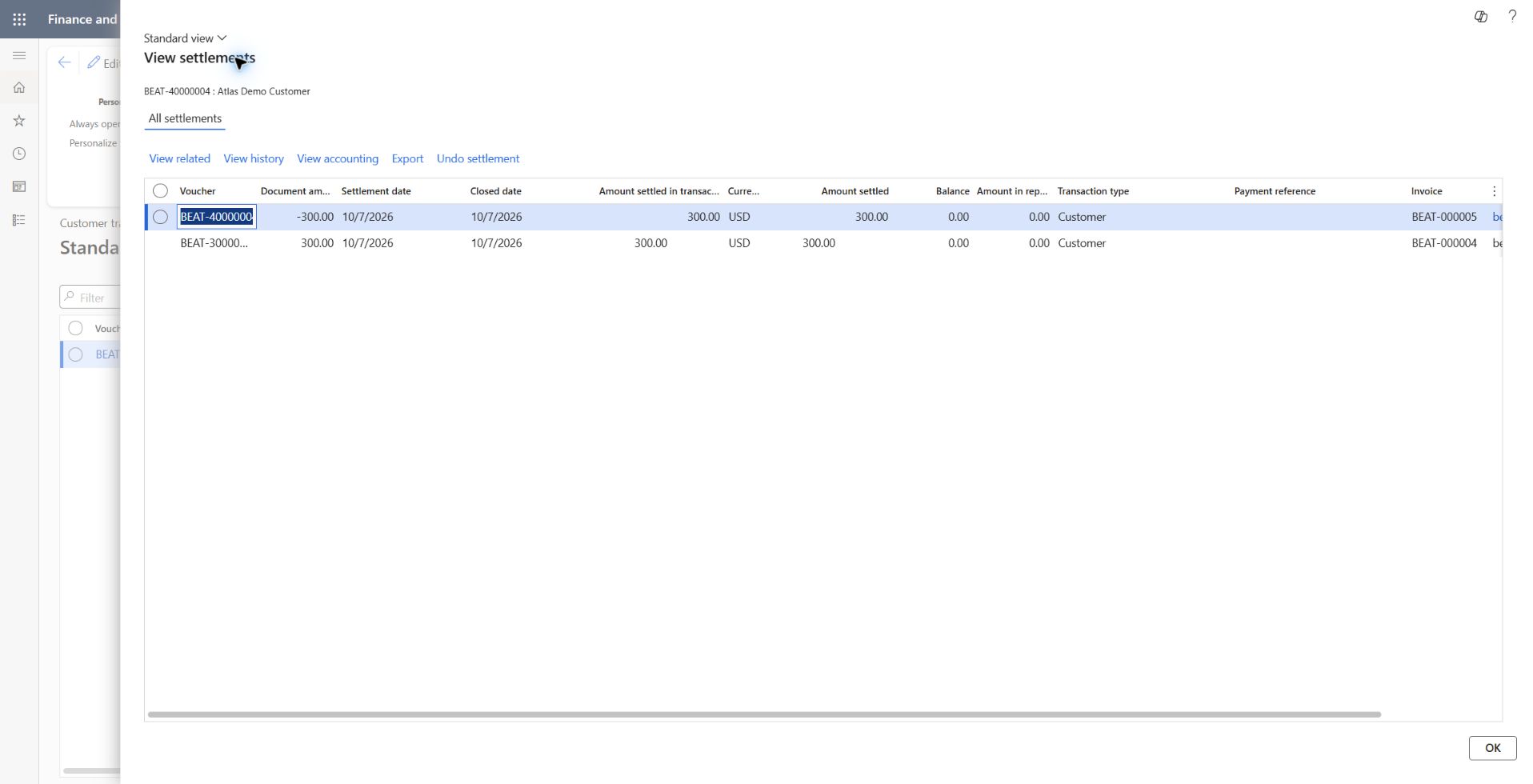Open the Copilot icon at top right

(1481, 17)
